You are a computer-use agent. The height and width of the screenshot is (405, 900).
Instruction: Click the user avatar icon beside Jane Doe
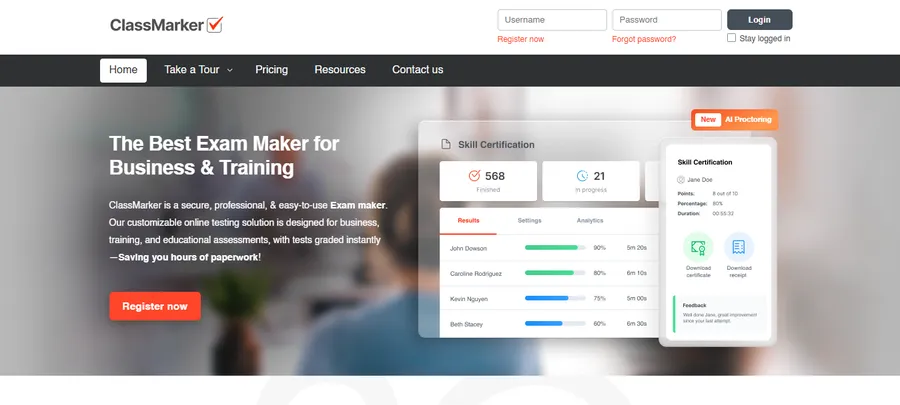coord(681,180)
